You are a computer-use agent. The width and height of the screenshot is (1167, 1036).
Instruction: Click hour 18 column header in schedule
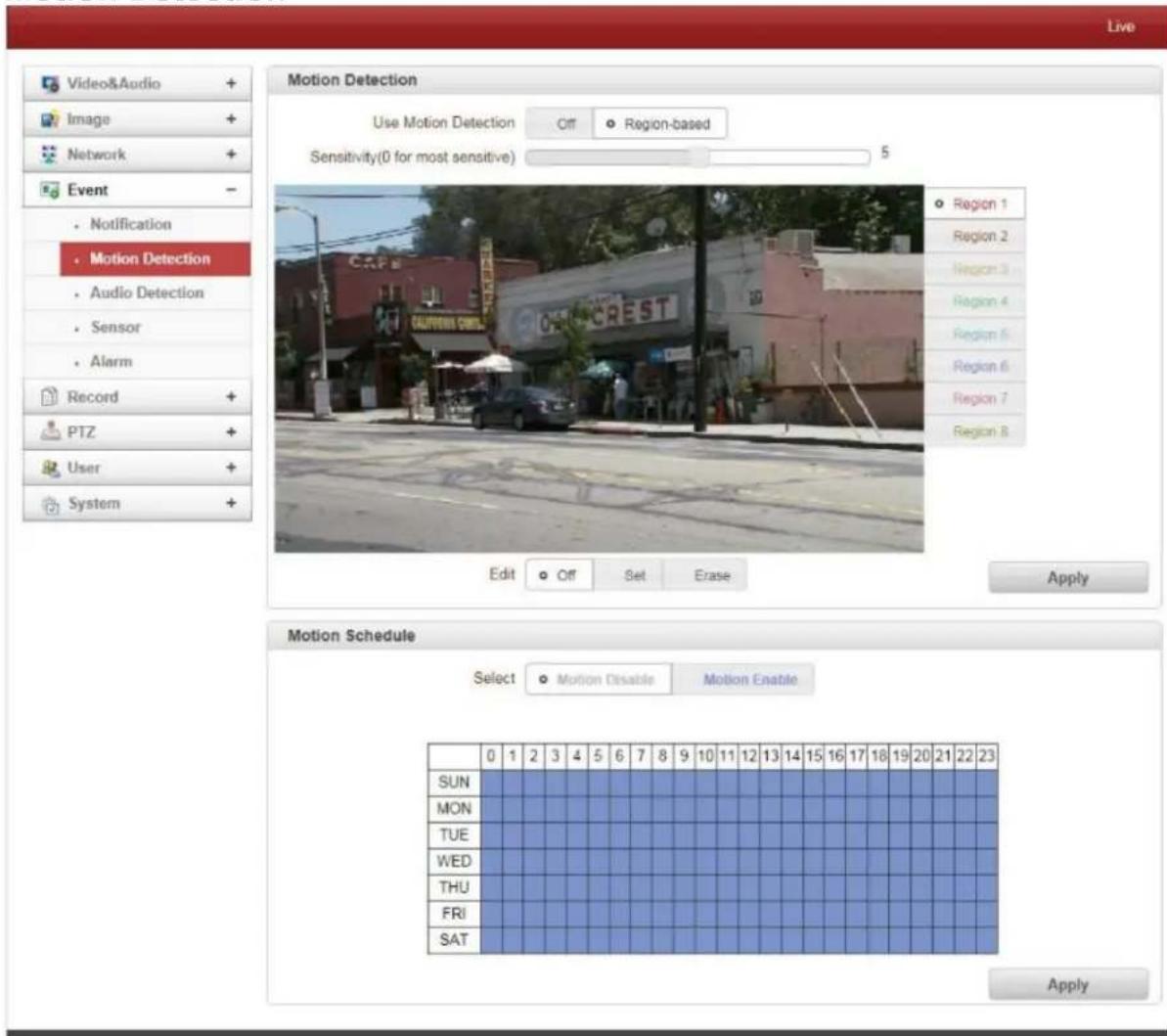coord(878,756)
